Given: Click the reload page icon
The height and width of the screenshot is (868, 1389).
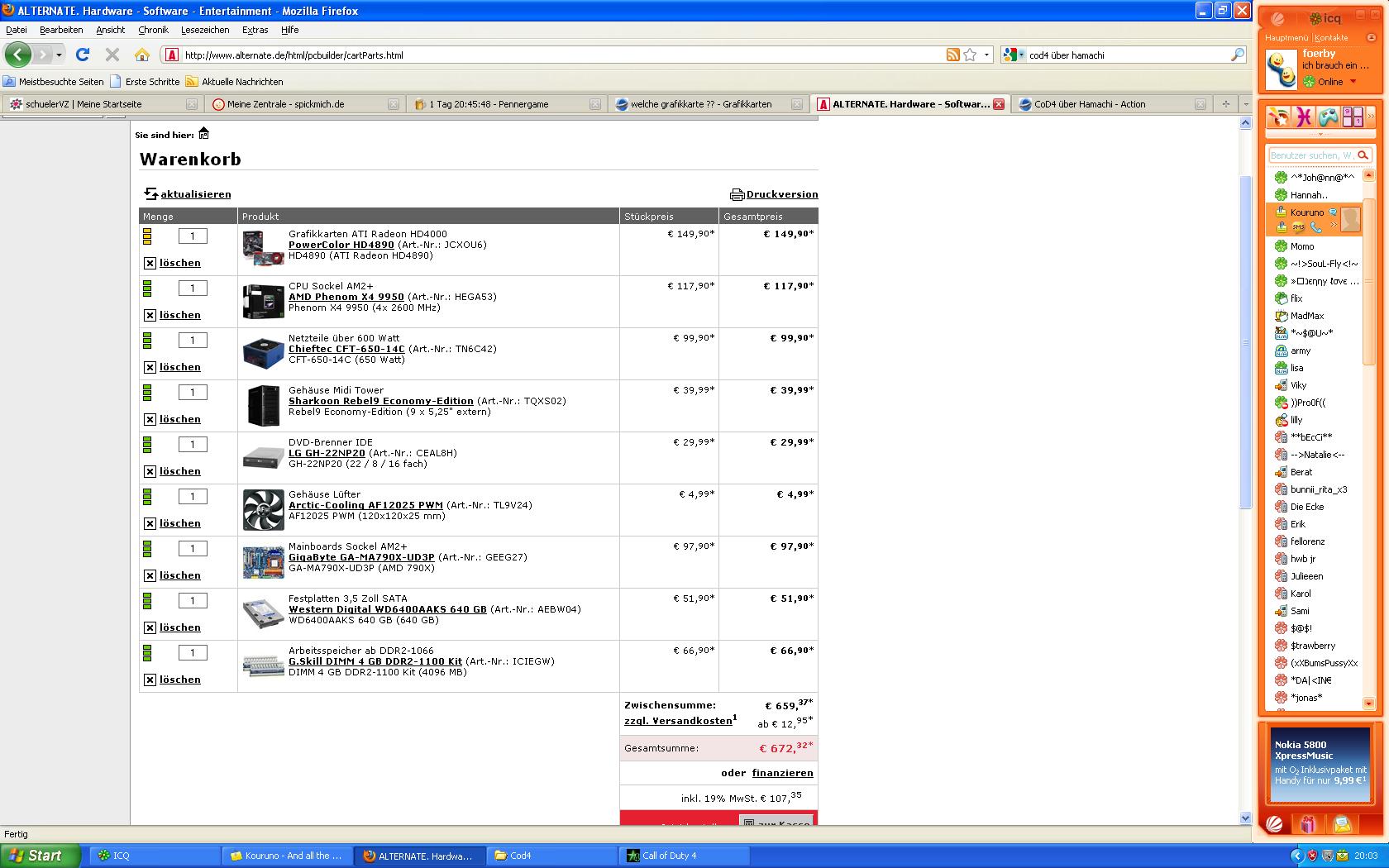Looking at the screenshot, I should click(x=83, y=55).
